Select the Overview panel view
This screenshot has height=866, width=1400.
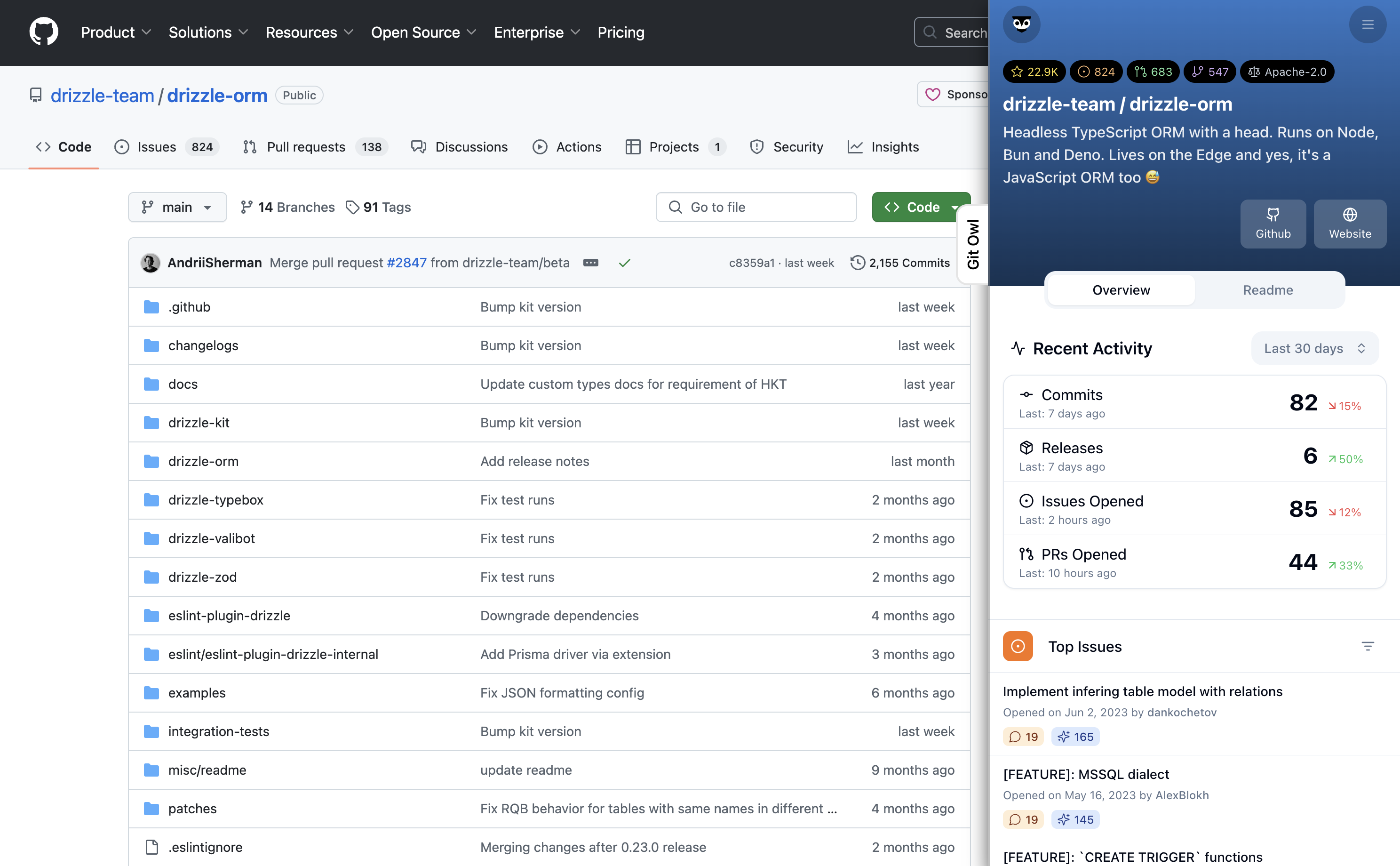click(x=1121, y=290)
